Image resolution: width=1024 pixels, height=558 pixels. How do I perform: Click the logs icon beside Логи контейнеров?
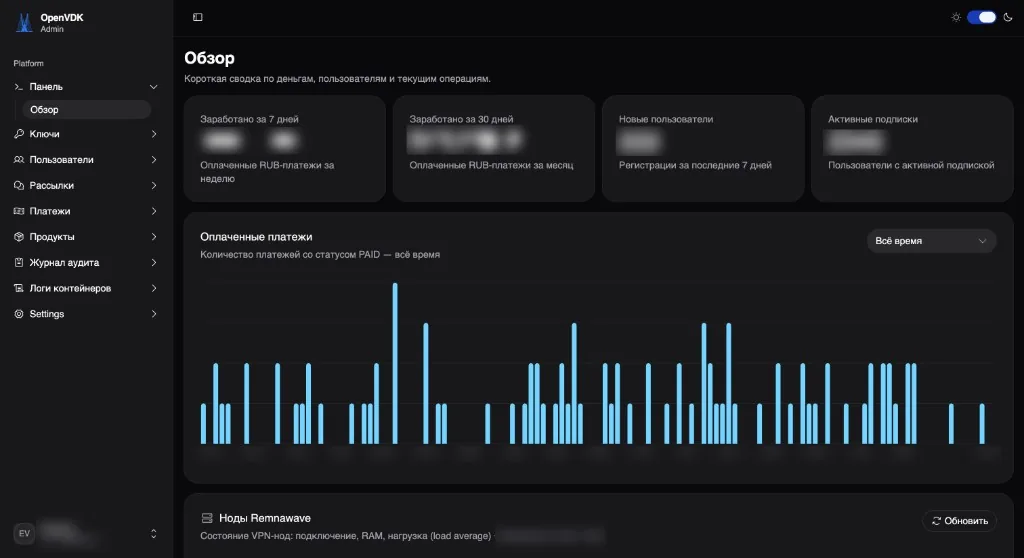click(x=18, y=288)
